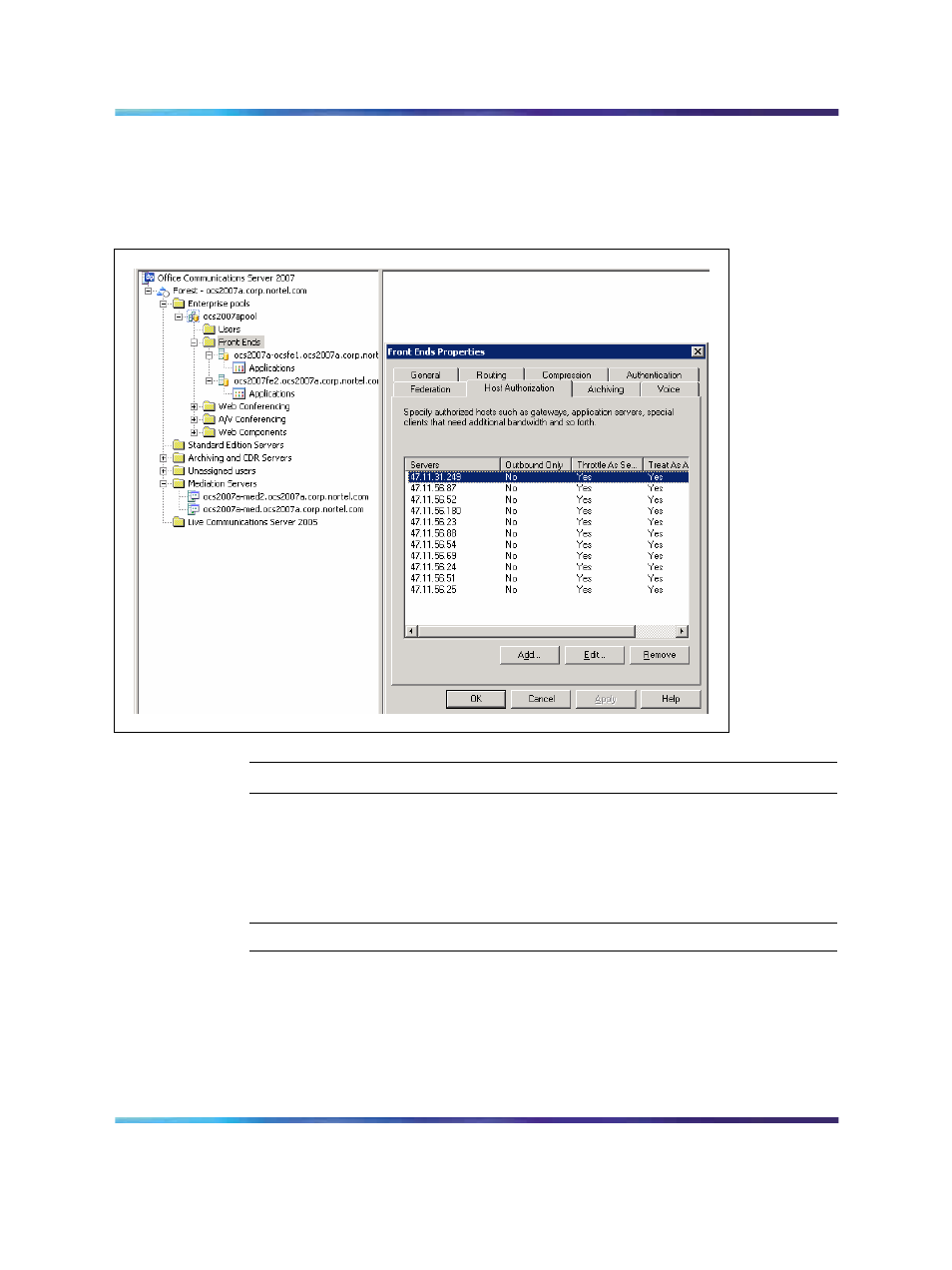
Task: Click the Edit button
Action: (x=595, y=655)
